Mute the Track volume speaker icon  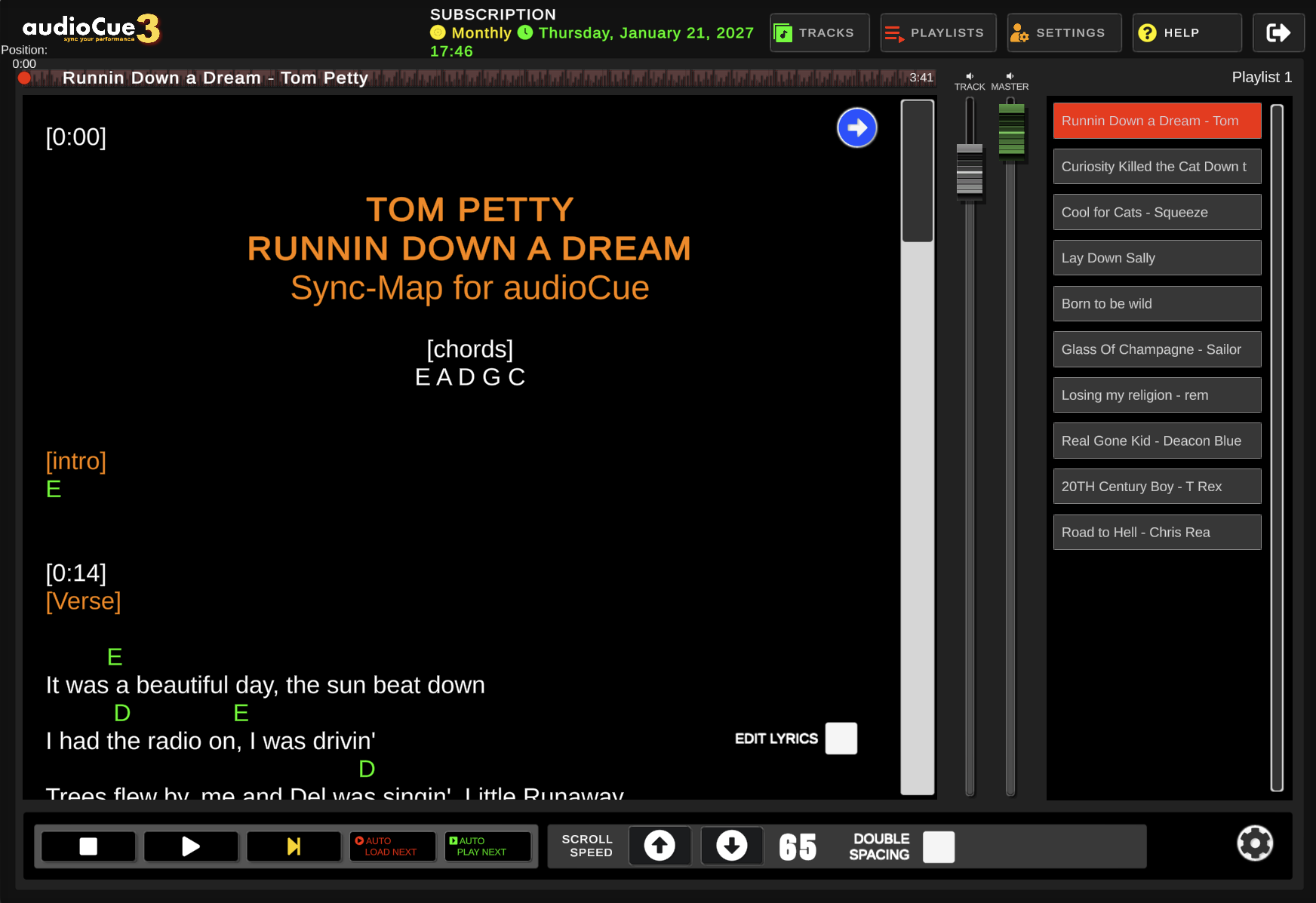pos(970,76)
